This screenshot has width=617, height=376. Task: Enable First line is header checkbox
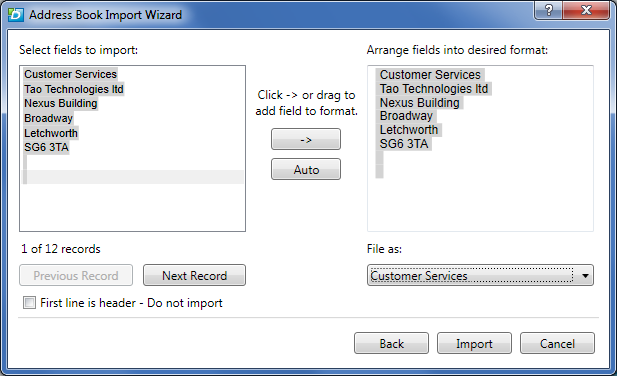pos(29,302)
